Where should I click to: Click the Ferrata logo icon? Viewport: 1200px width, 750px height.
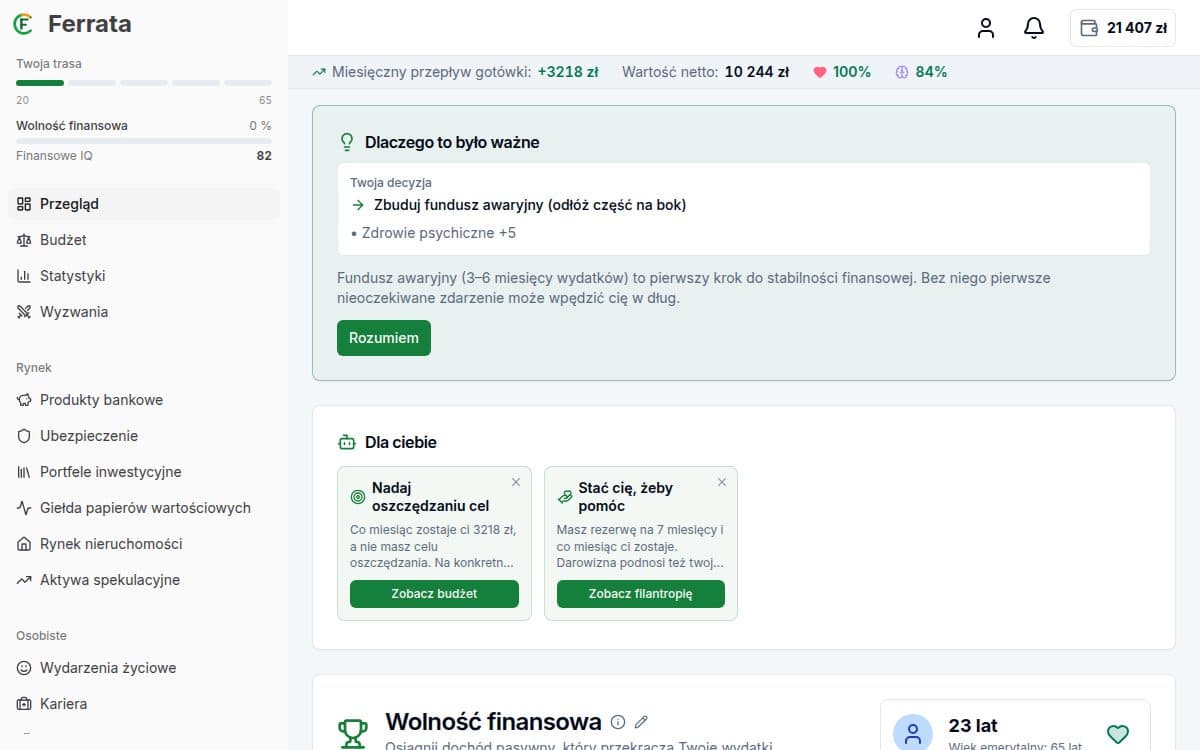click(23, 23)
